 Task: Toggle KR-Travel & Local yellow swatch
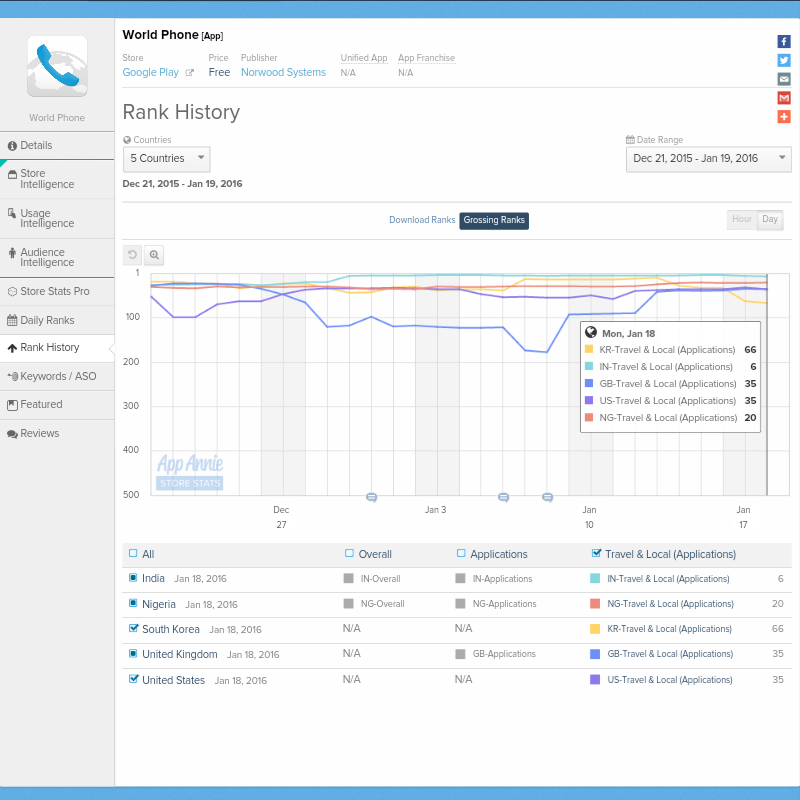pos(595,629)
